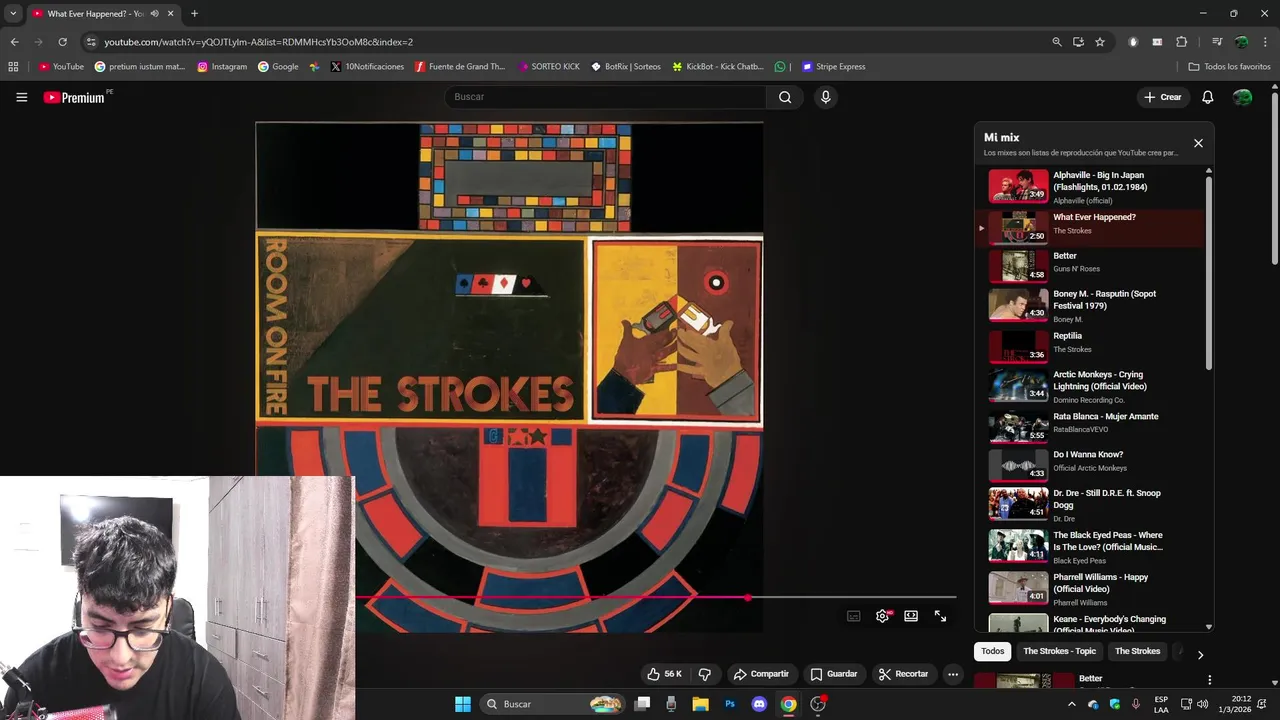
Task: Open the Stripe Express bookmark
Action: (834, 67)
